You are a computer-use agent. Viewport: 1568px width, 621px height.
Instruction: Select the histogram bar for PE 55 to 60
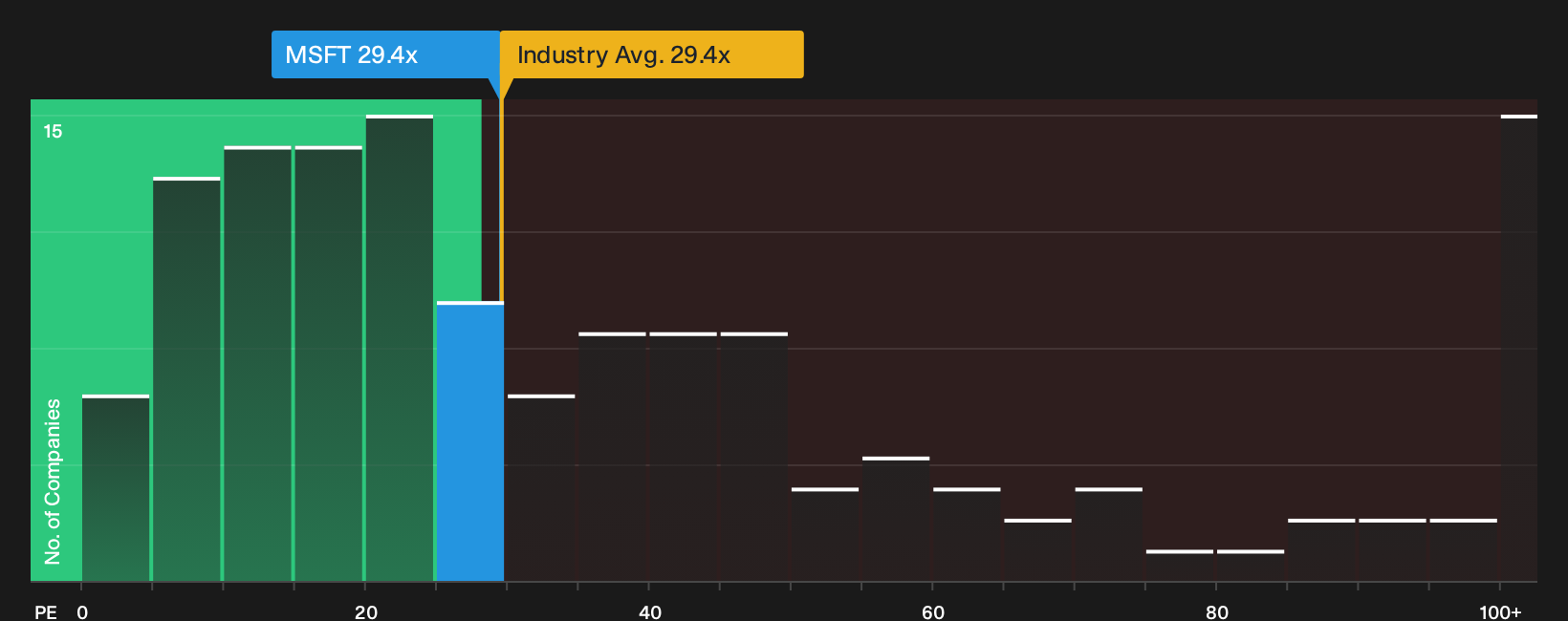(x=896, y=519)
